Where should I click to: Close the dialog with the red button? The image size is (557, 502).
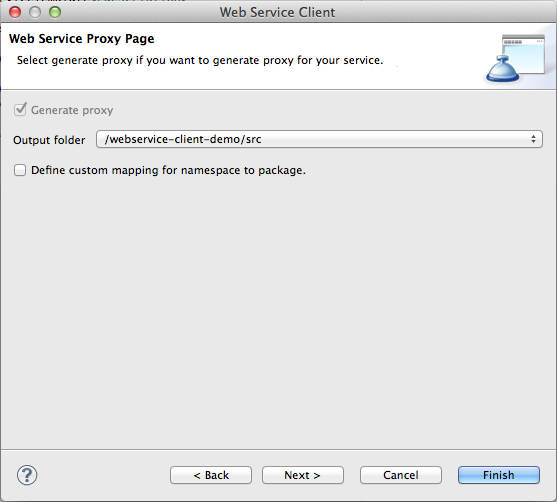tap(15, 12)
